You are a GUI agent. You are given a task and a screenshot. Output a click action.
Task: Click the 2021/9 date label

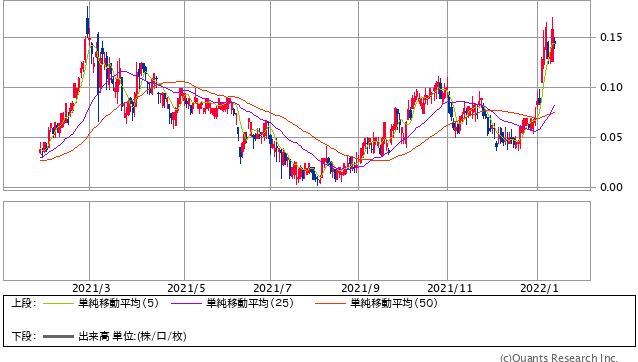360,288
